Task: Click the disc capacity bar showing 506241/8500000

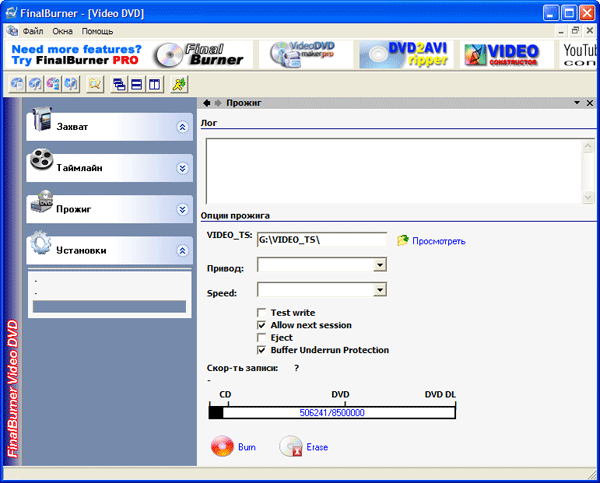Action: (x=332, y=413)
